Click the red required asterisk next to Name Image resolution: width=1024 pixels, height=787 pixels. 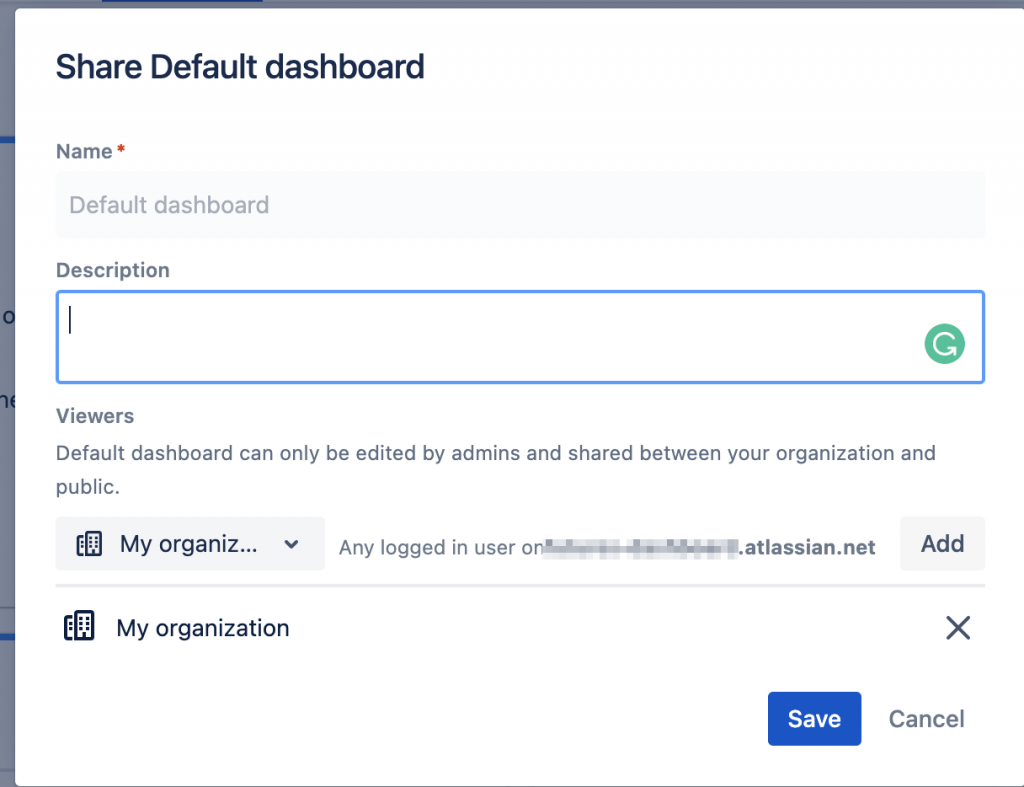point(121,150)
